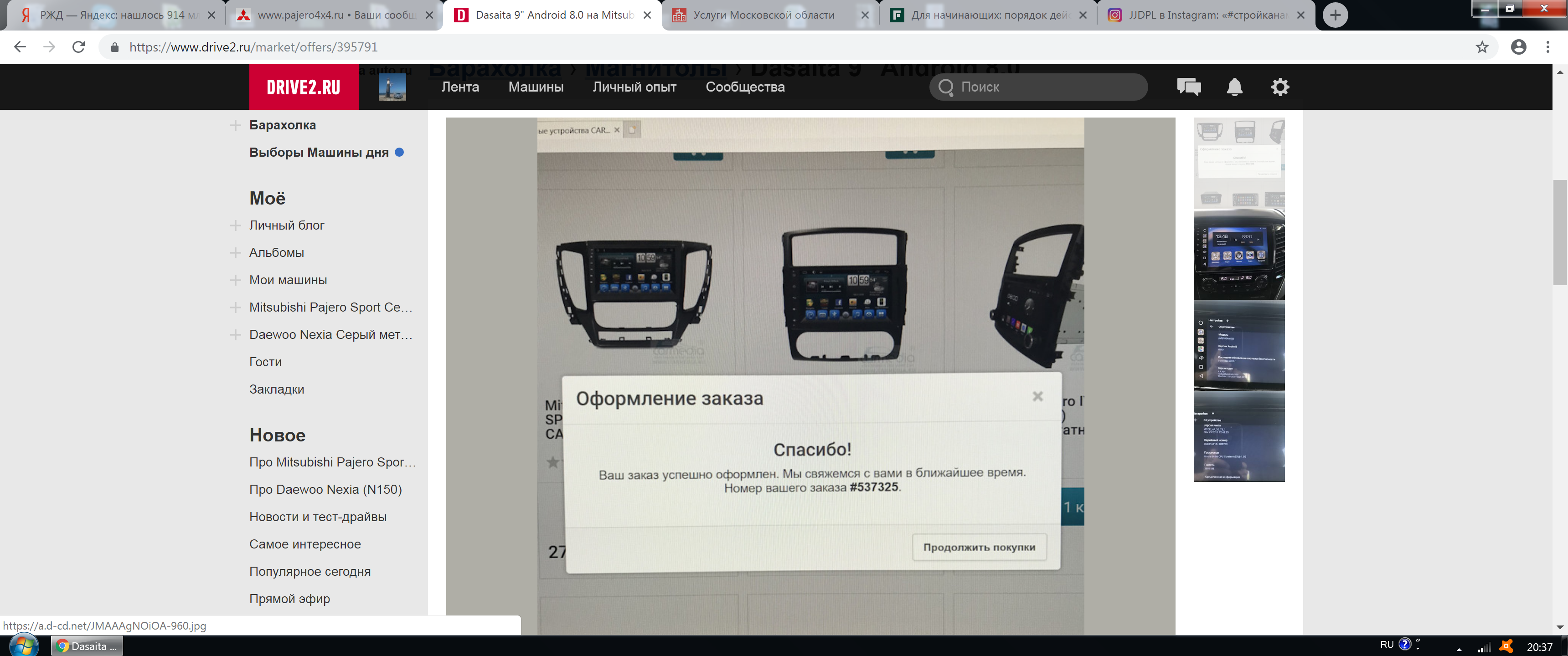Image resolution: width=1568 pixels, height=656 pixels.
Task: Reload the page with refresh icon
Action: click(x=78, y=47)
